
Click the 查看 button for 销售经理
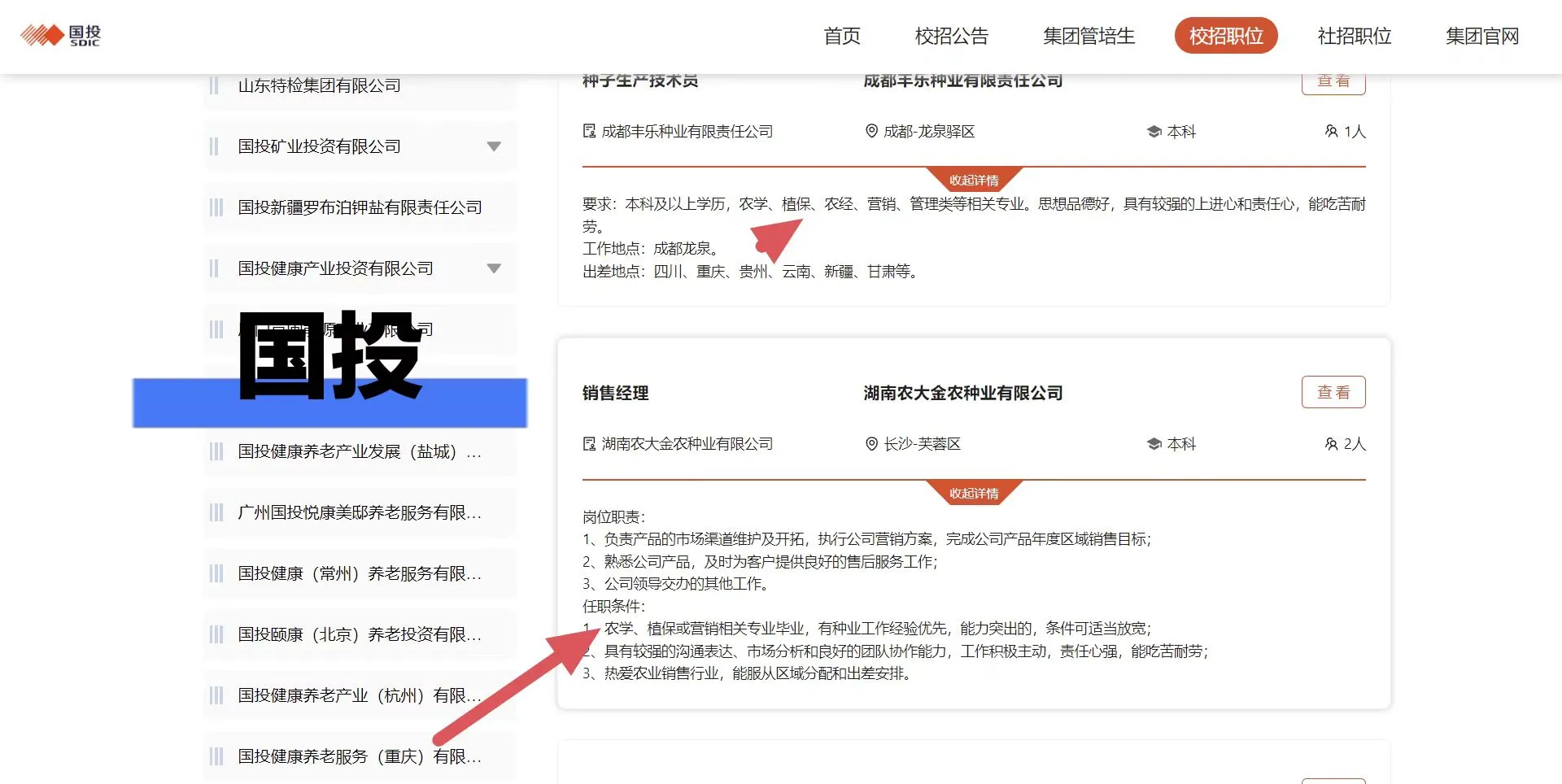pyautogui.click(x=1333, y=392)
